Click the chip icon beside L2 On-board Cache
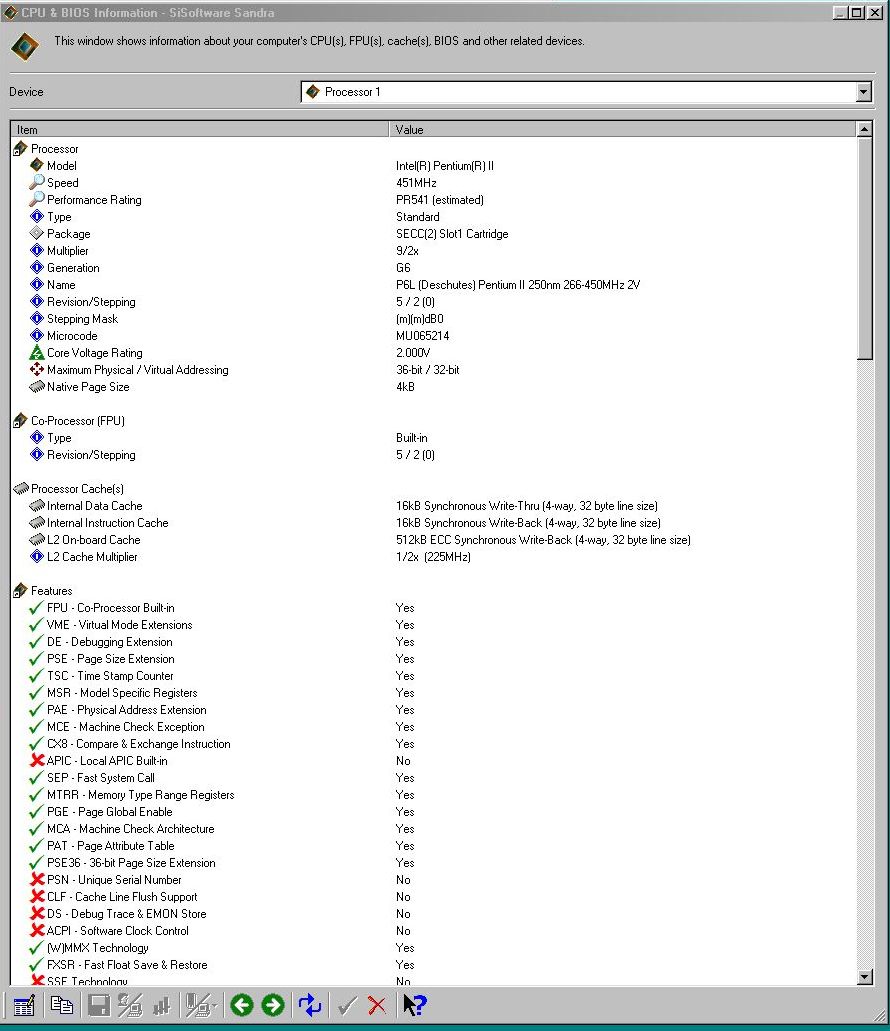The image size is (890, 1031). (37, 540)
